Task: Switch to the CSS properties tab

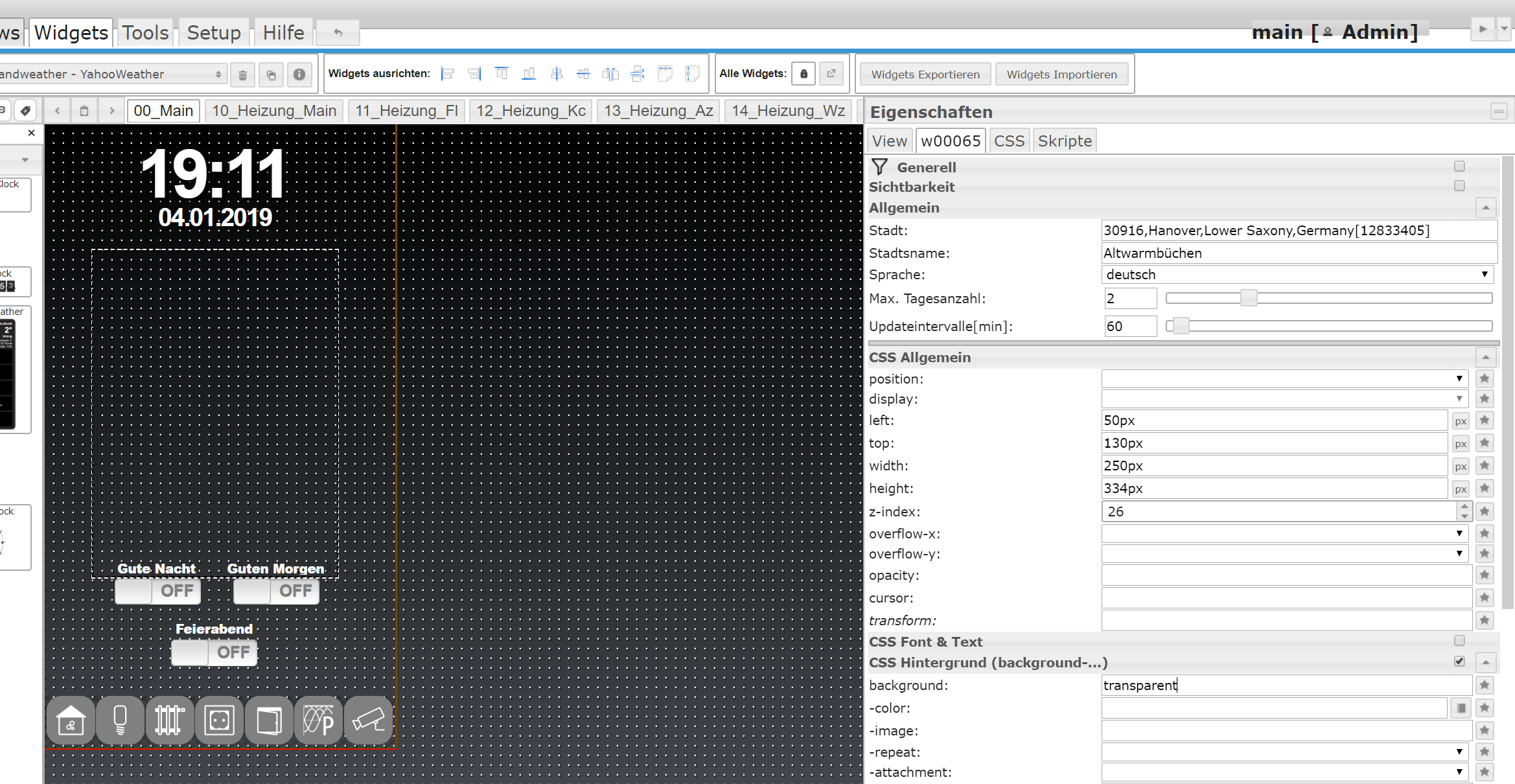Action: click(1009, 141)
